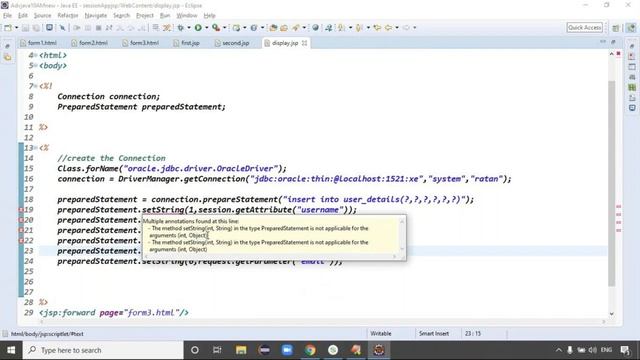Open the Help menu
640x360 pixels.
tap(209, 16)
